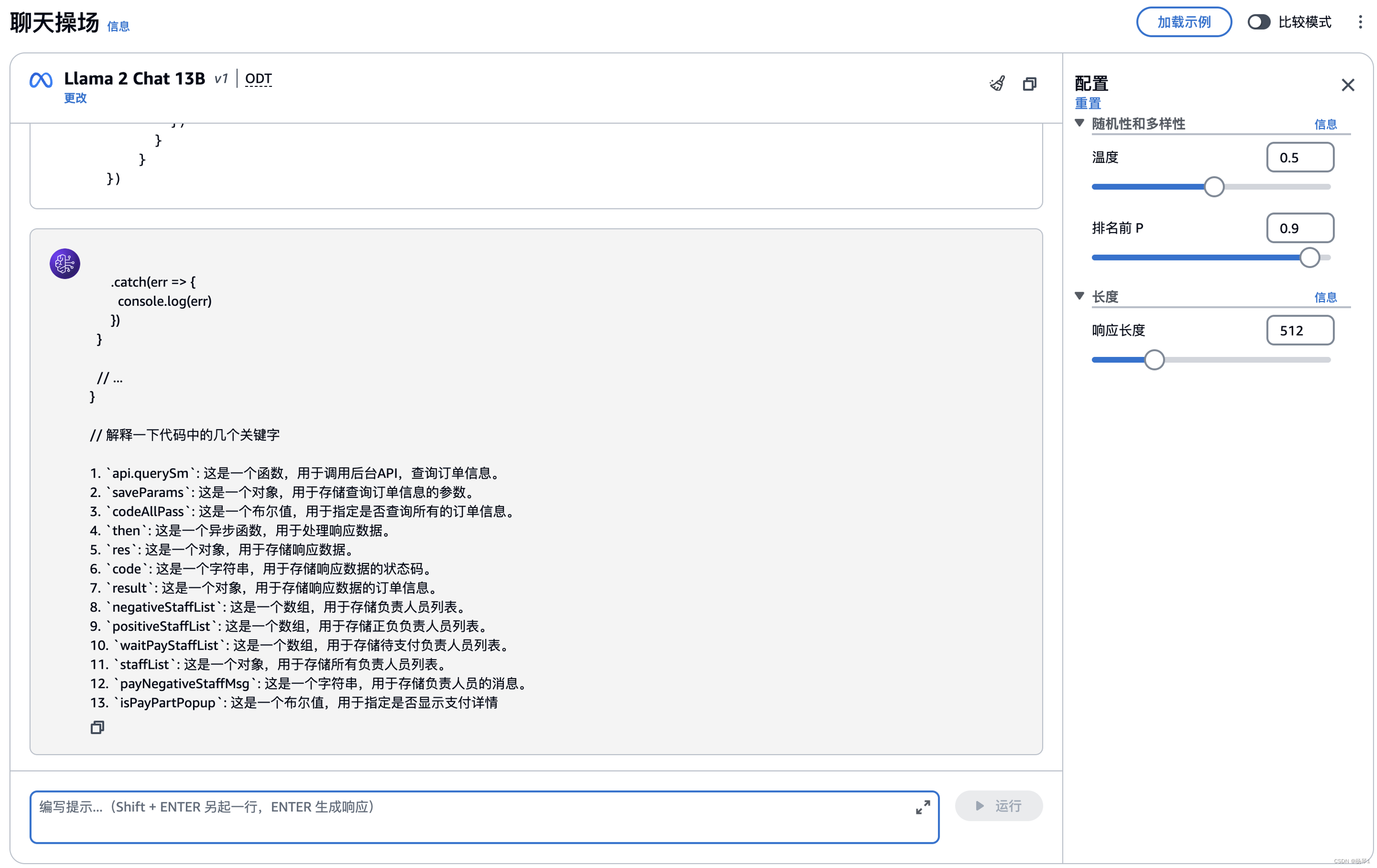Click the 响应长度 value field showing 512
Screen dimensions: 1377x868
click(x=1300, y=330)
